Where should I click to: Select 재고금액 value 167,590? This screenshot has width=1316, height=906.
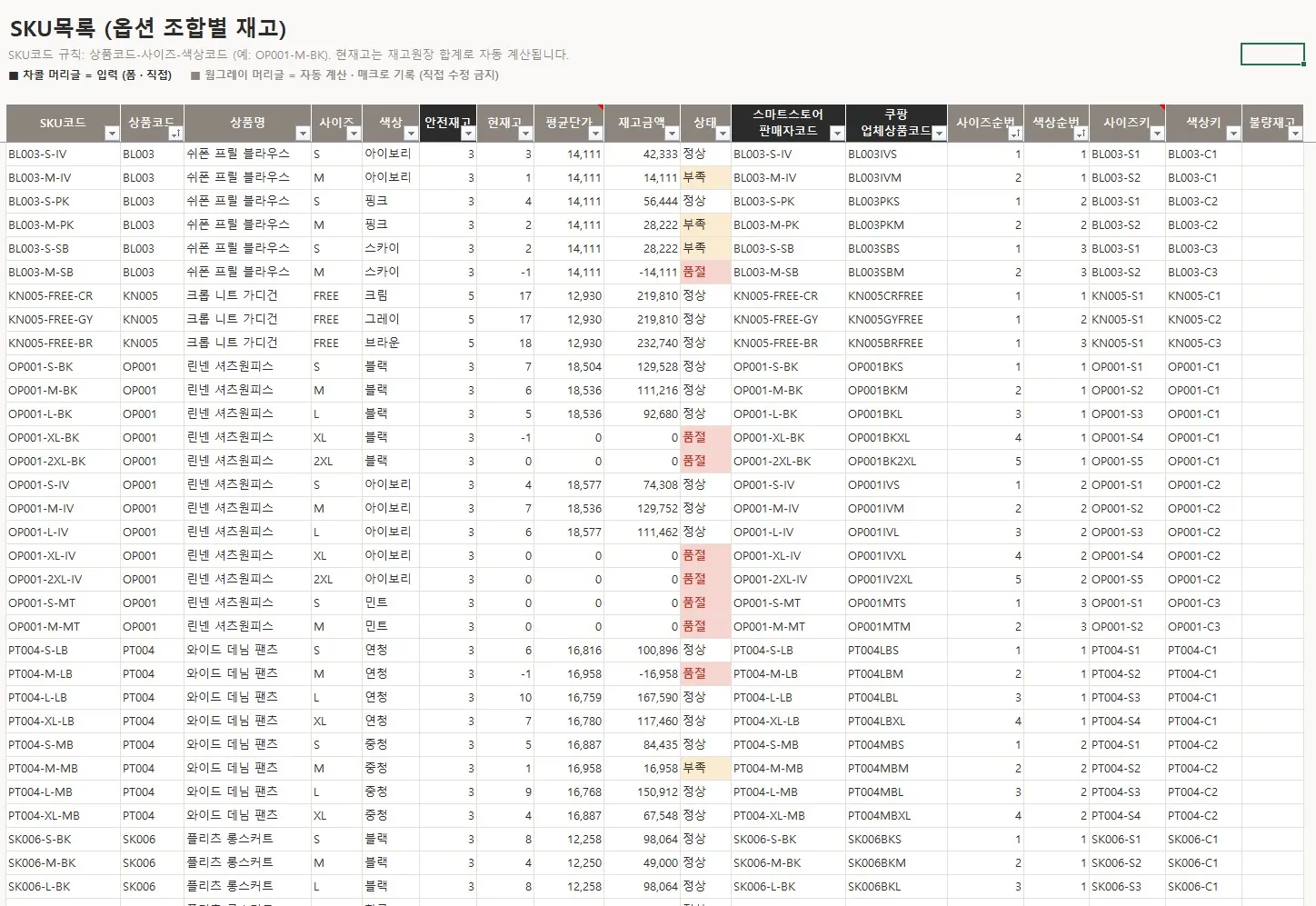click(642, 698)
